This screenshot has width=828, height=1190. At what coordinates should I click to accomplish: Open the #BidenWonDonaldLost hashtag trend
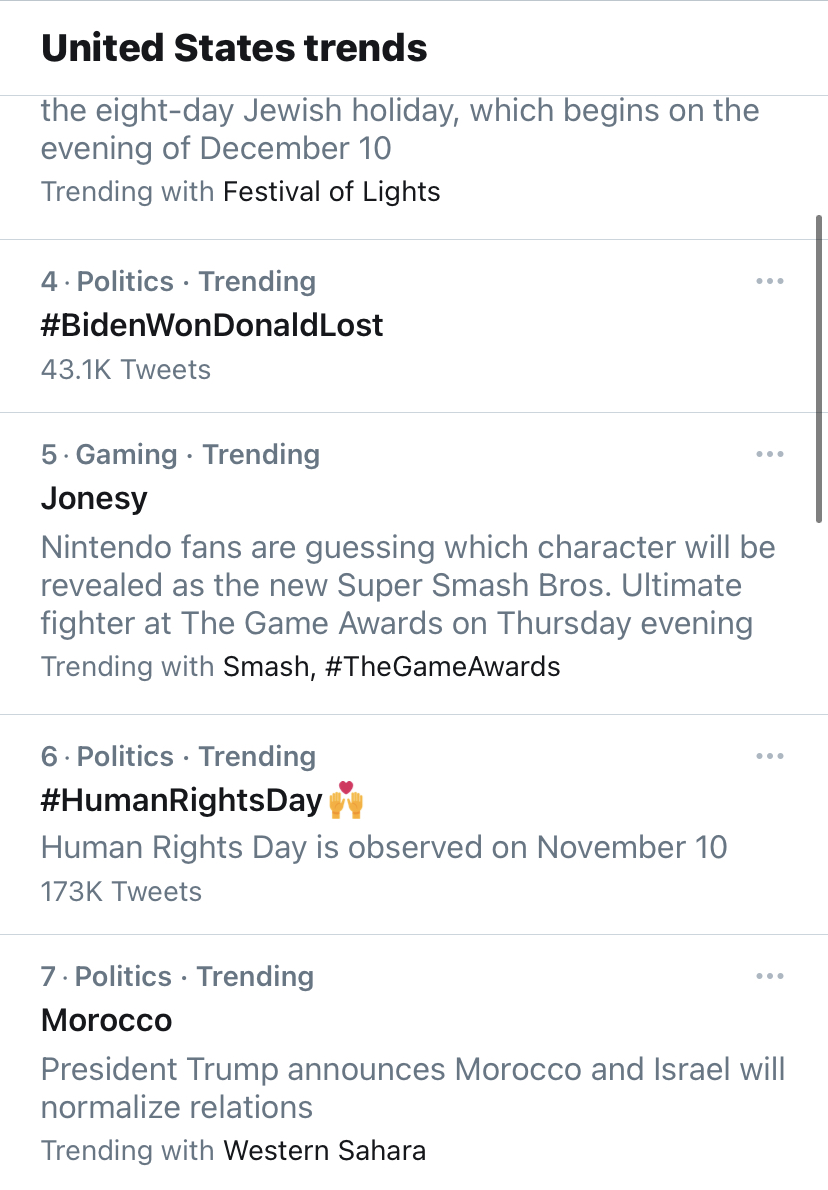coord(212,325)
